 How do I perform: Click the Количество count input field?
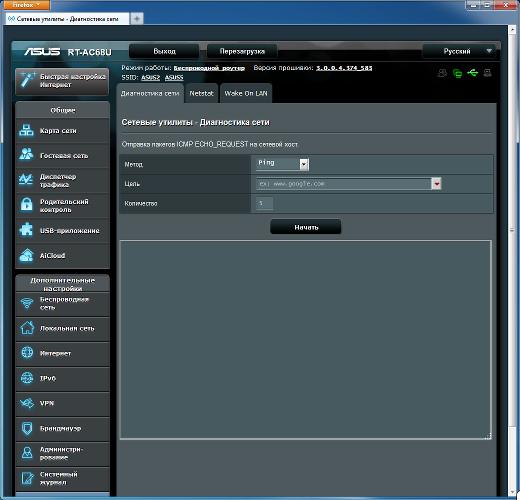point(265,203)
